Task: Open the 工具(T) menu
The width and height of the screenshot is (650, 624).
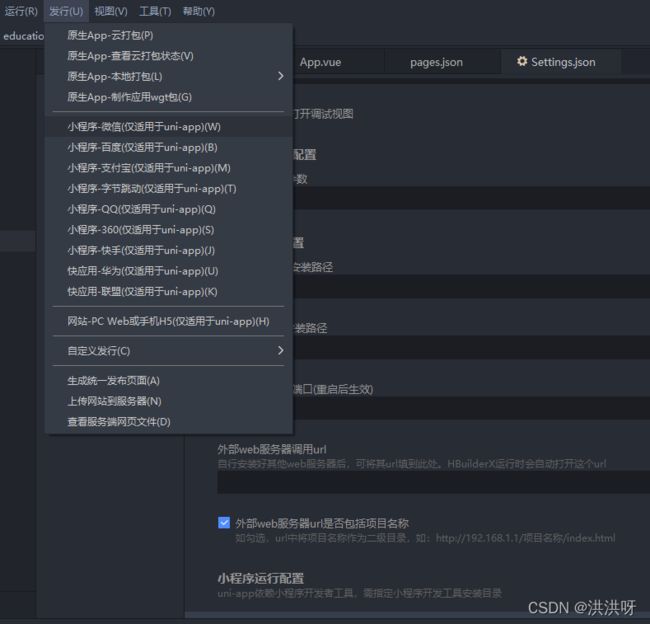Action: (155, 11)
